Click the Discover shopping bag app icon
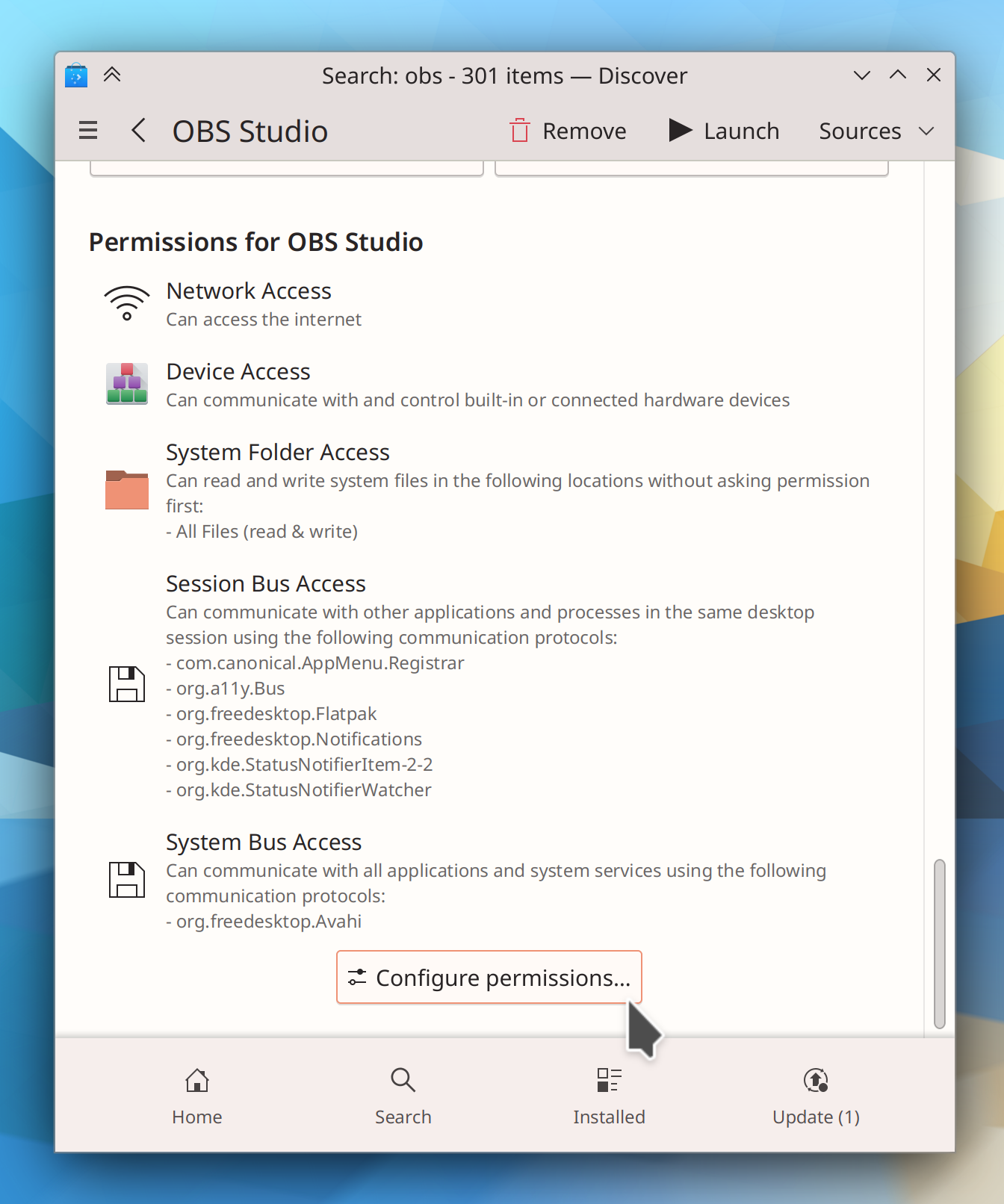 pyautogui.click(x=76, y=75)
